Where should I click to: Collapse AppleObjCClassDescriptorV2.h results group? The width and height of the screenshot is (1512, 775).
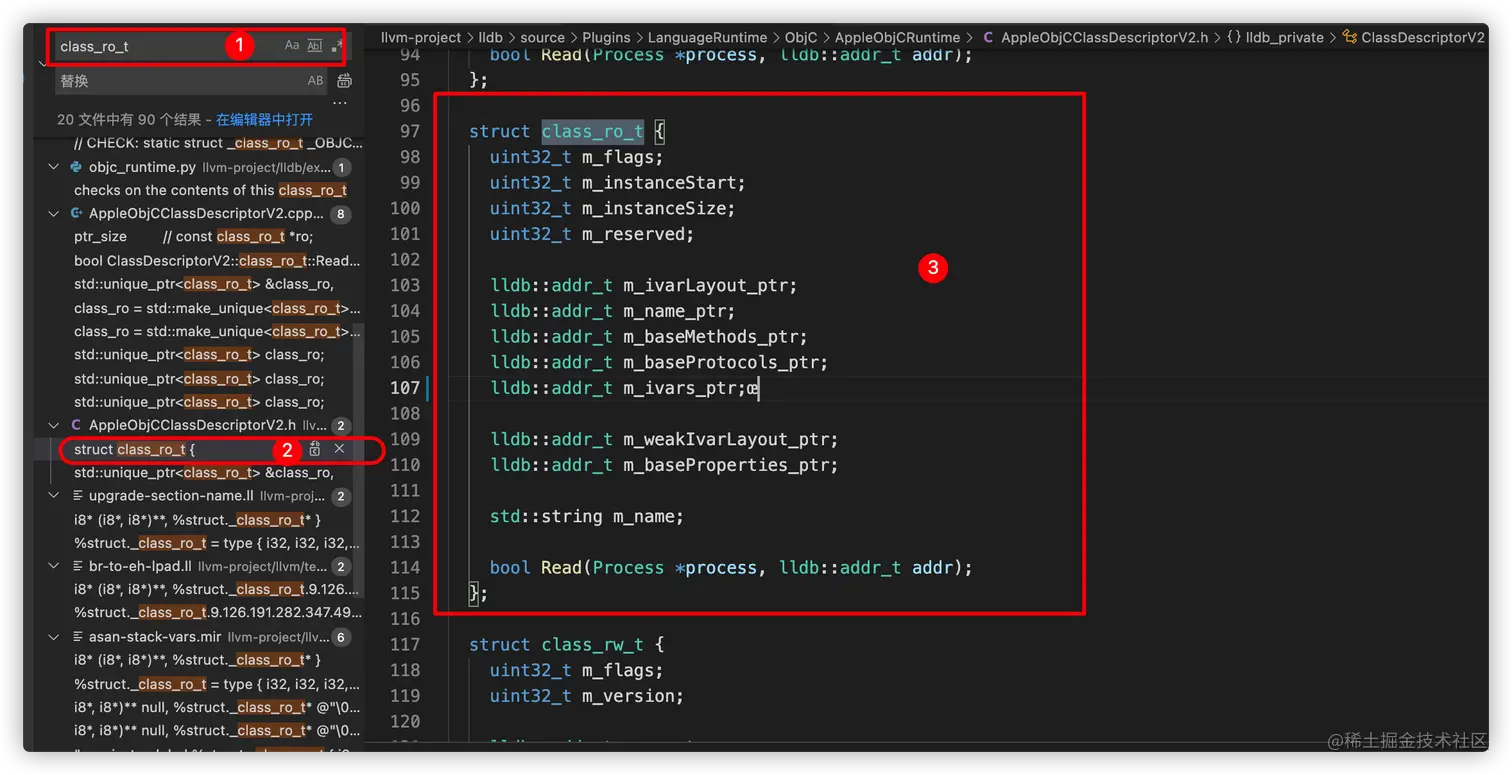tap(54, 426)
